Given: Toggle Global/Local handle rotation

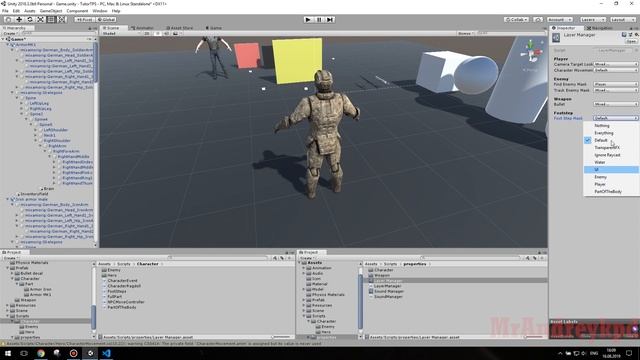Looking at the screenshot, I should tap(106, 20).
